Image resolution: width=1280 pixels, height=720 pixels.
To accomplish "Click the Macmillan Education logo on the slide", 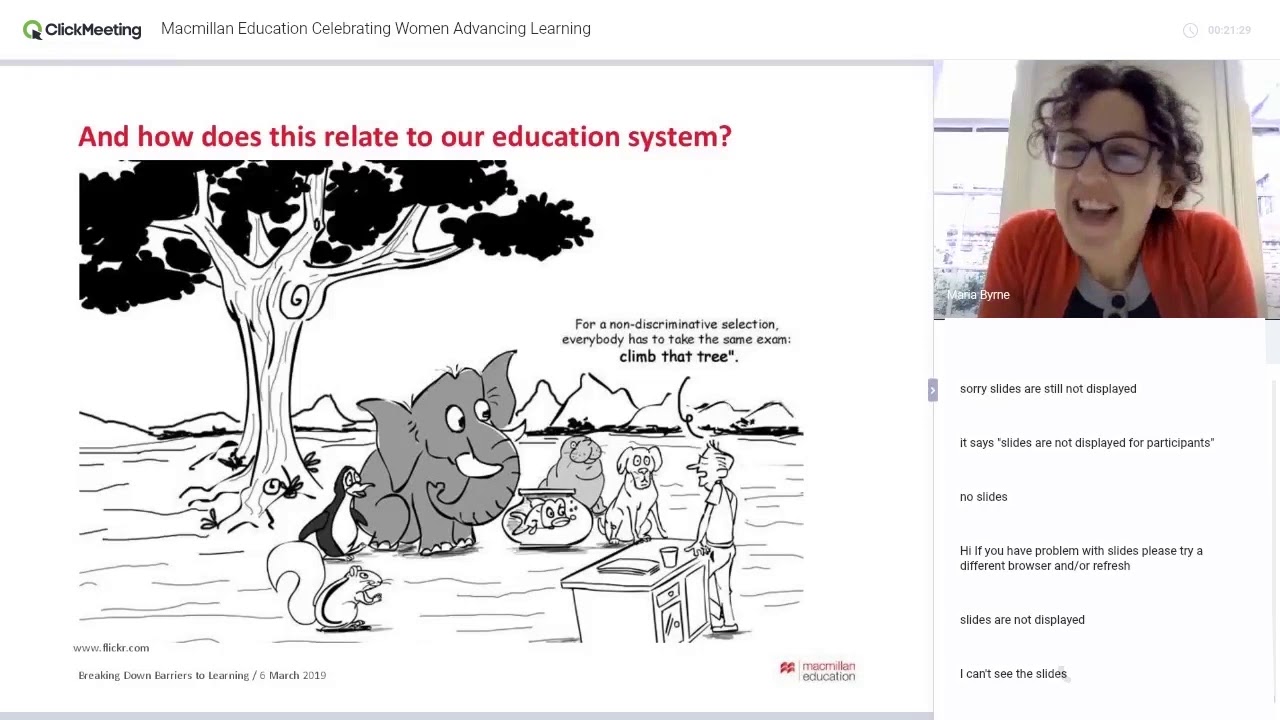I will tap(818, 670).
